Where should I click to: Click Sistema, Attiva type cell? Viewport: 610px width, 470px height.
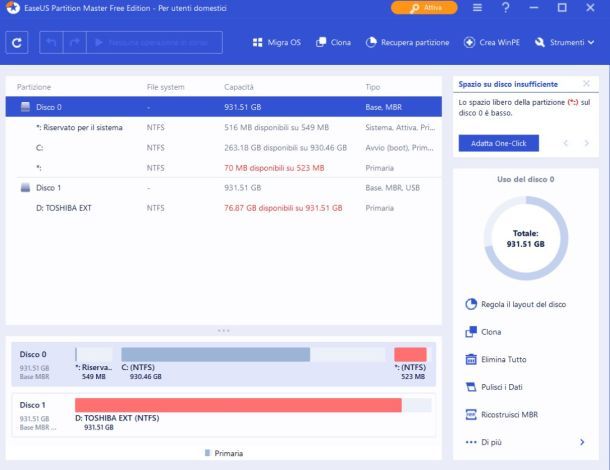400,127
